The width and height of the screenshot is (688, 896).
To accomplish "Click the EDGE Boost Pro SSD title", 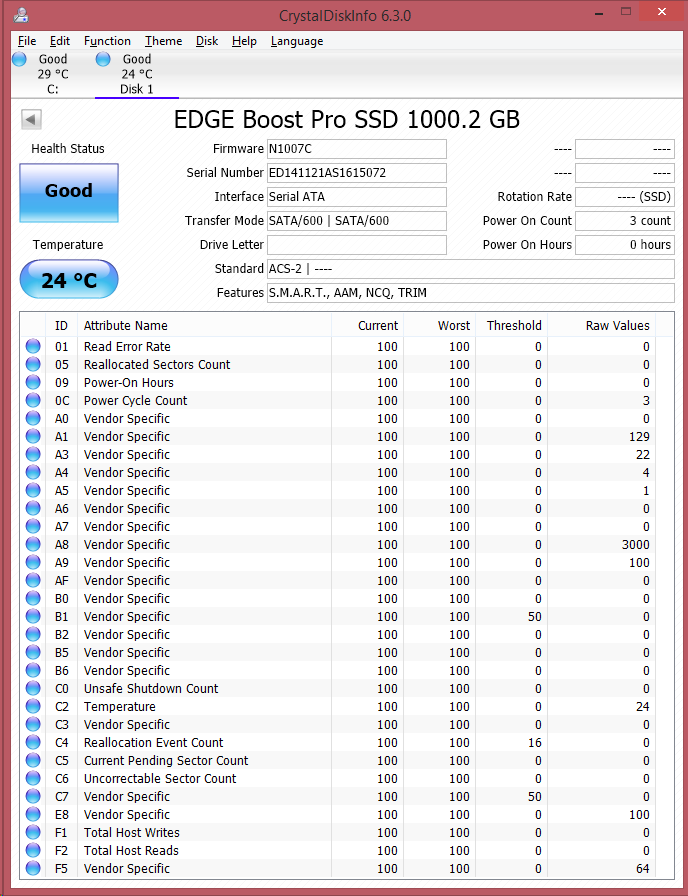I will pyautogui.click(x=346, y=119).
